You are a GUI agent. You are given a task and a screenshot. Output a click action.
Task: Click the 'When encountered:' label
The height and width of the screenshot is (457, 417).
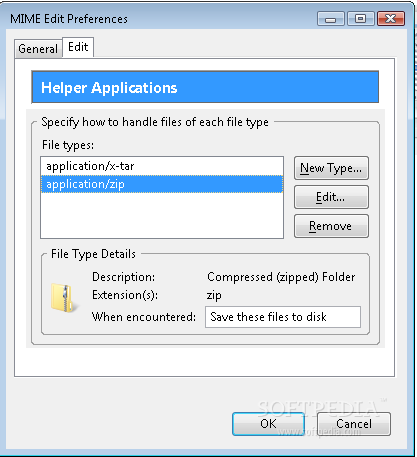coord(144,317)
